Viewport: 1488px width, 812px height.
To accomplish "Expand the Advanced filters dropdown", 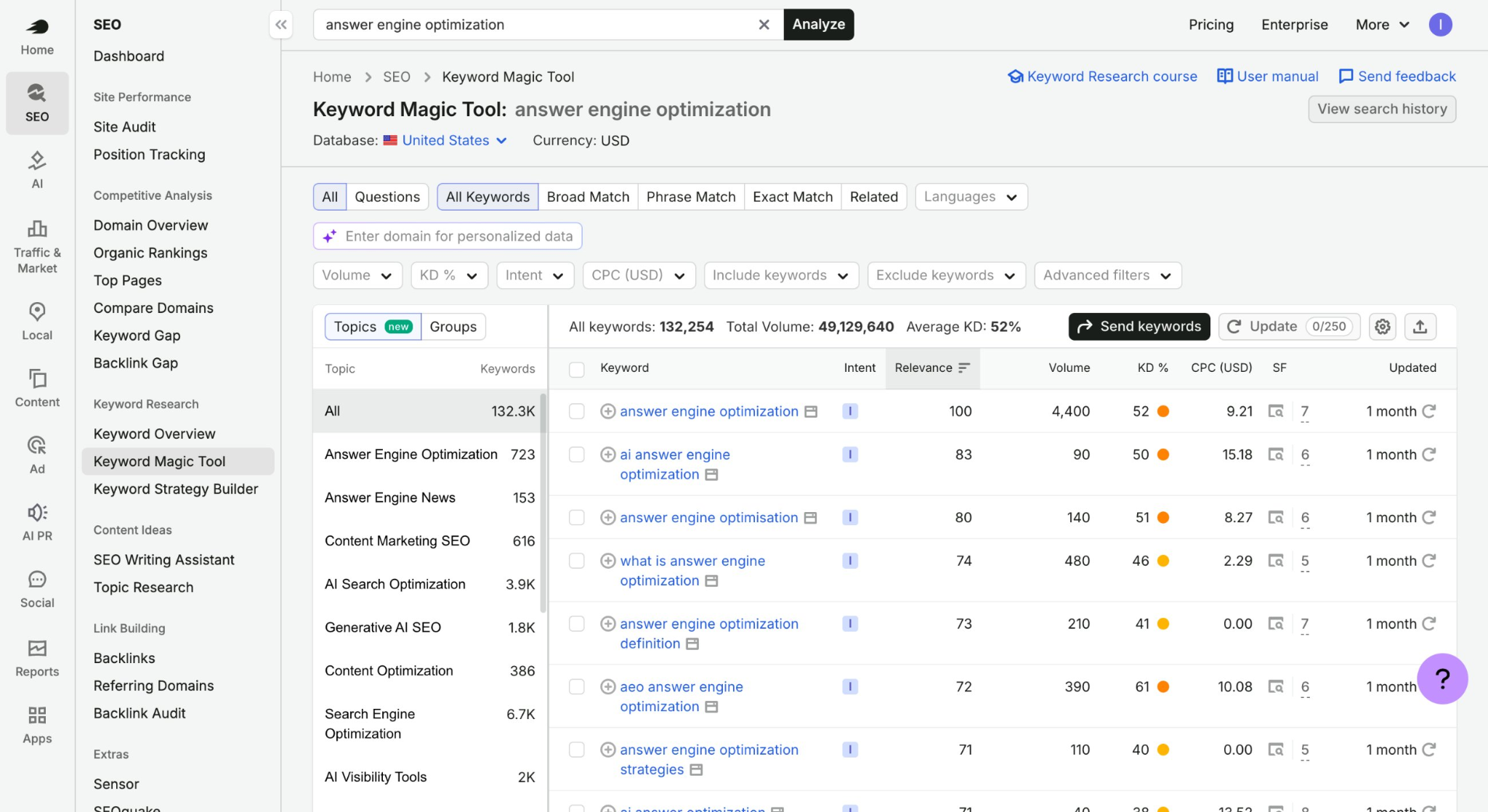I will point(1107,275).
